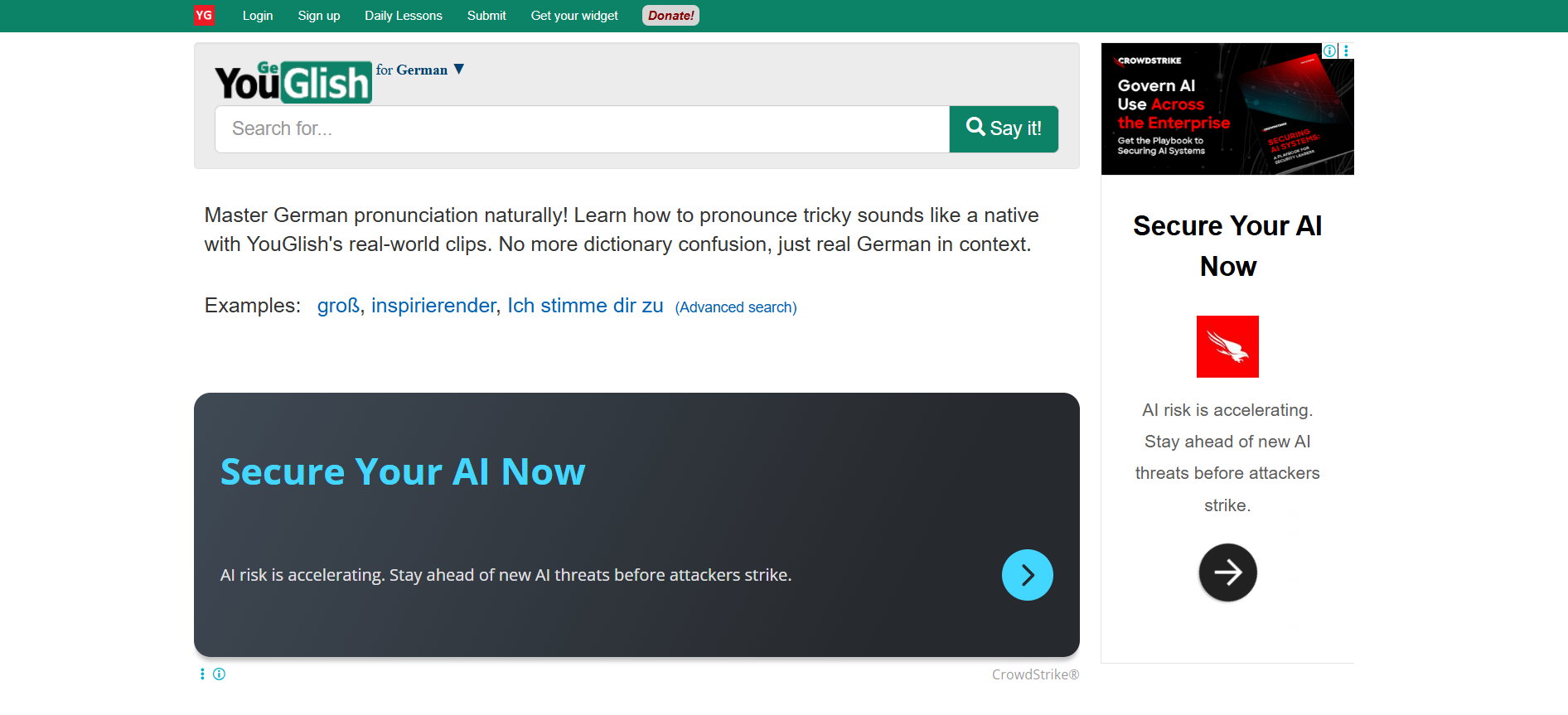Click the red CrowdStrike falcon logo
This screenshot has height=715, width=1568.
click(1227, 346)
